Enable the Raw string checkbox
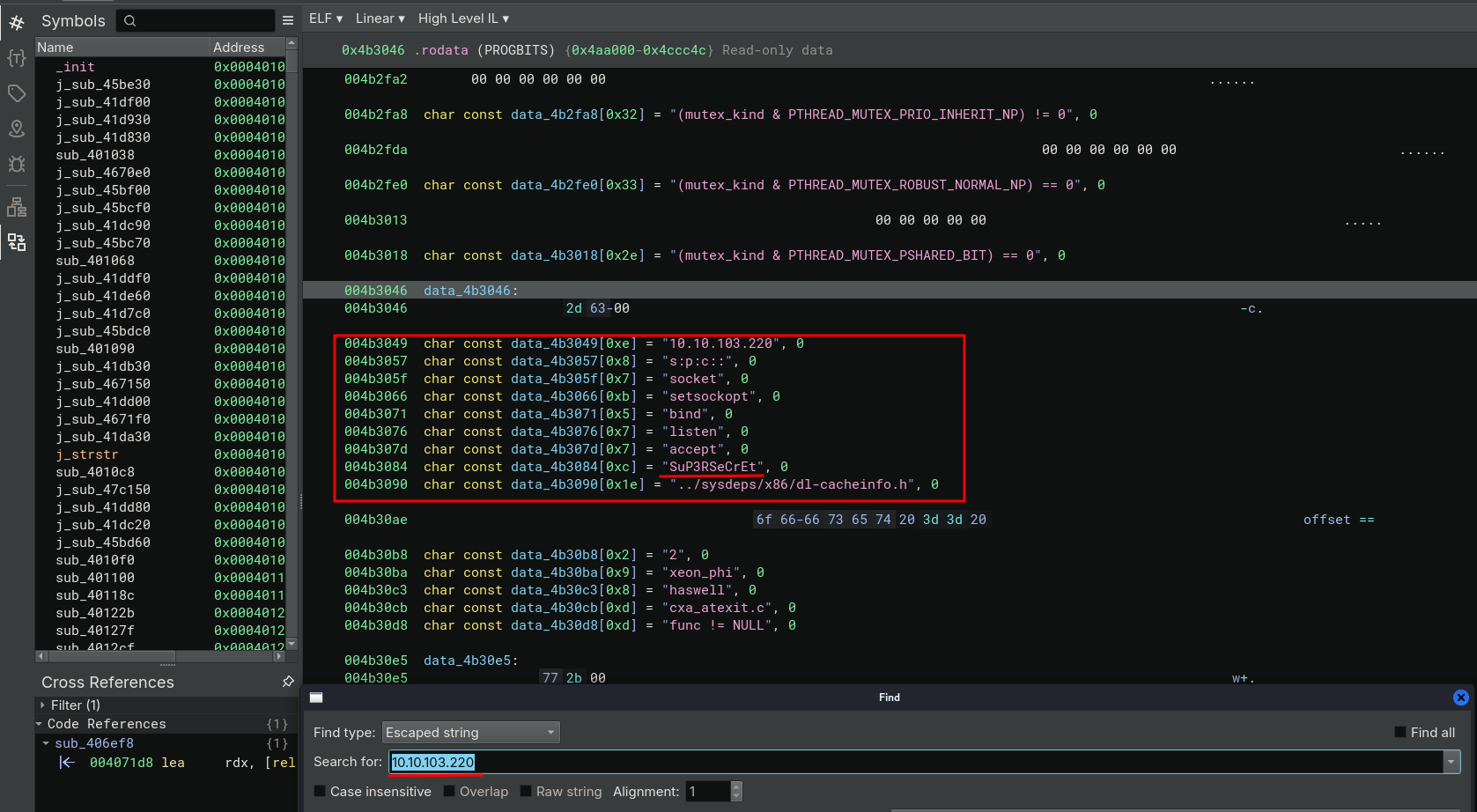The height and width of the screenshot is (812, 1477). (x=527, y=792)
